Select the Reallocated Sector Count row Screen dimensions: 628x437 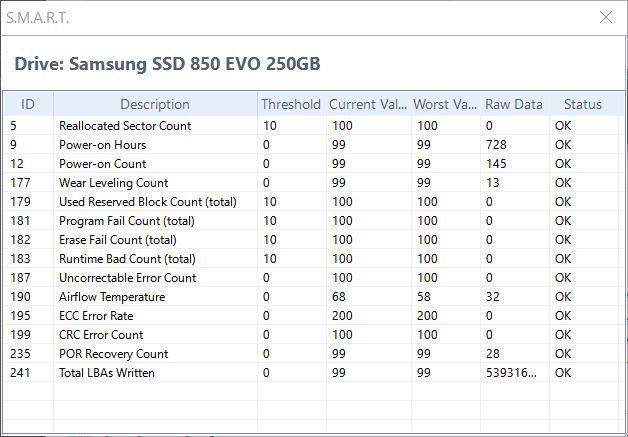[x=312, y=126]
